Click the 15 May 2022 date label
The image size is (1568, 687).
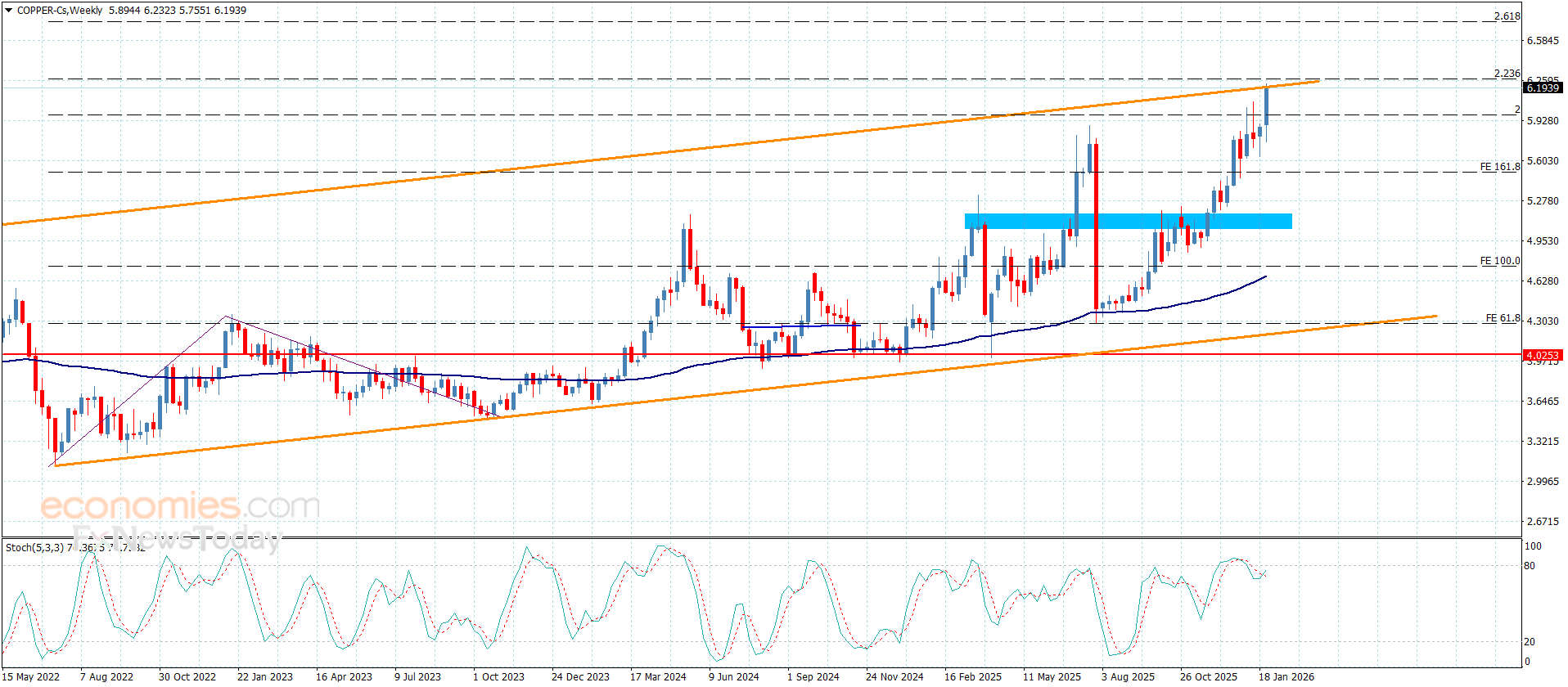(30, 676)
